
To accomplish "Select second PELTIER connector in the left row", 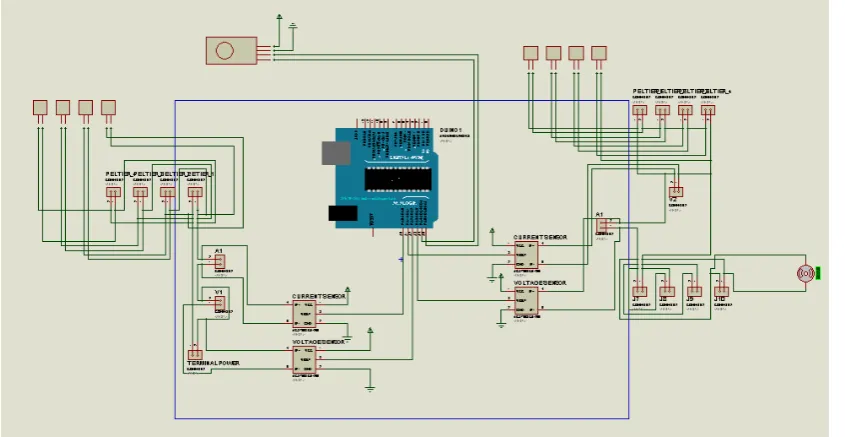I will (x=141, y=192).
